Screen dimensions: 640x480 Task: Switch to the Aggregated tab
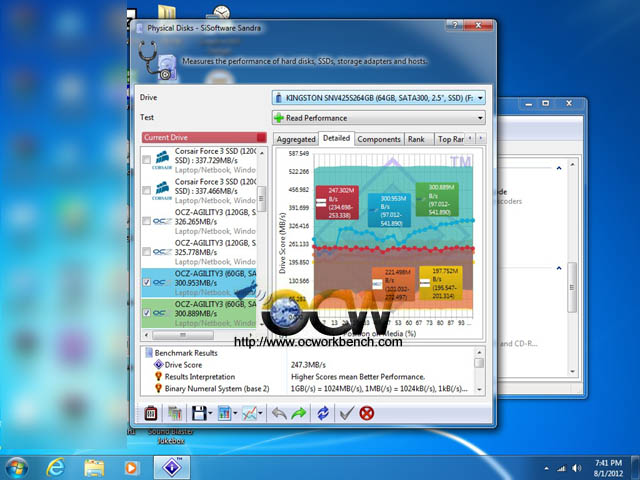coord(296,139)
